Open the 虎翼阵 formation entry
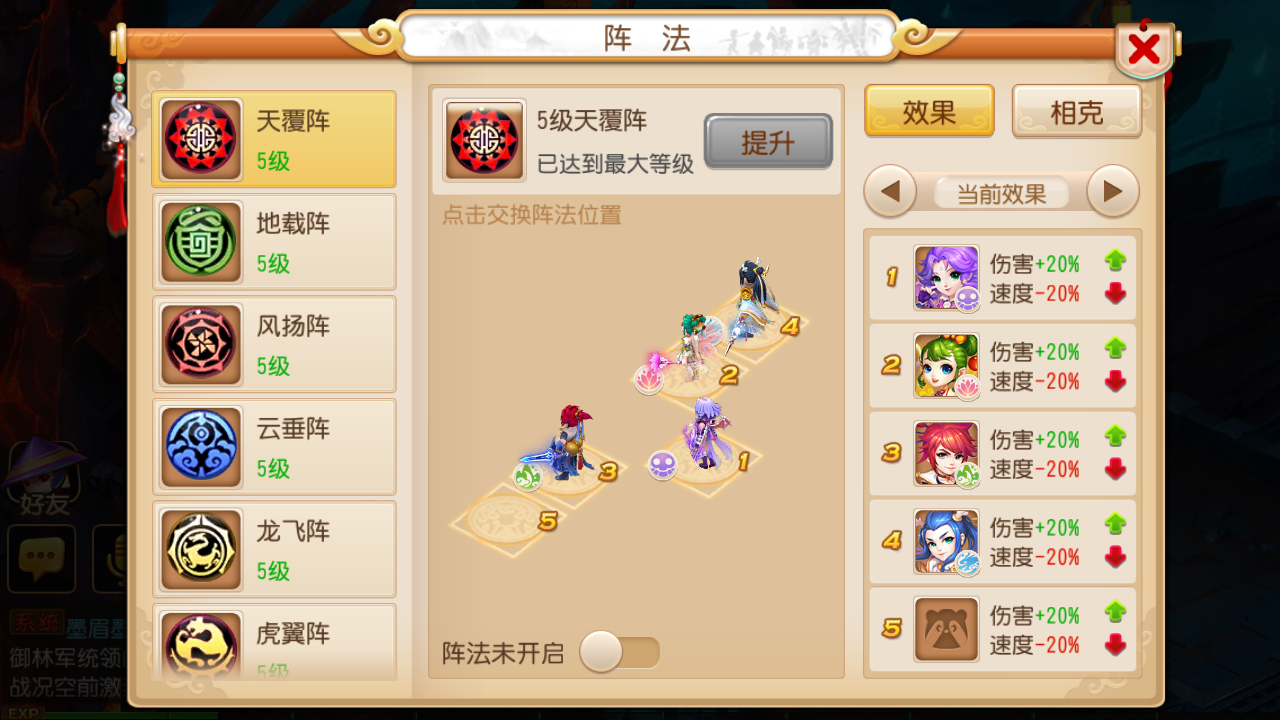Screen dimensions: 1280x720 (274, 642)
